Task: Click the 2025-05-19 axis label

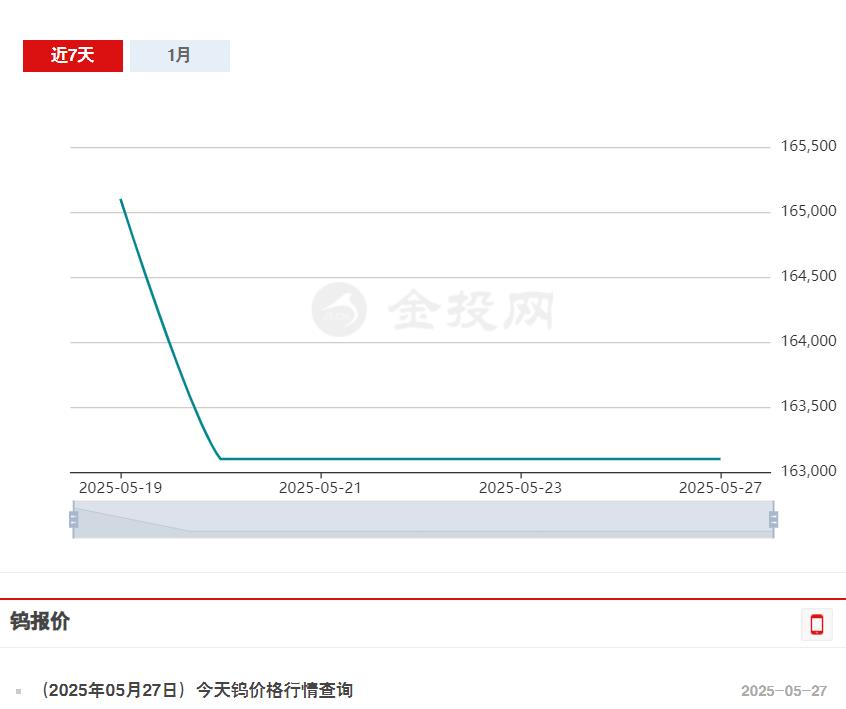Action: coord(120,488)
